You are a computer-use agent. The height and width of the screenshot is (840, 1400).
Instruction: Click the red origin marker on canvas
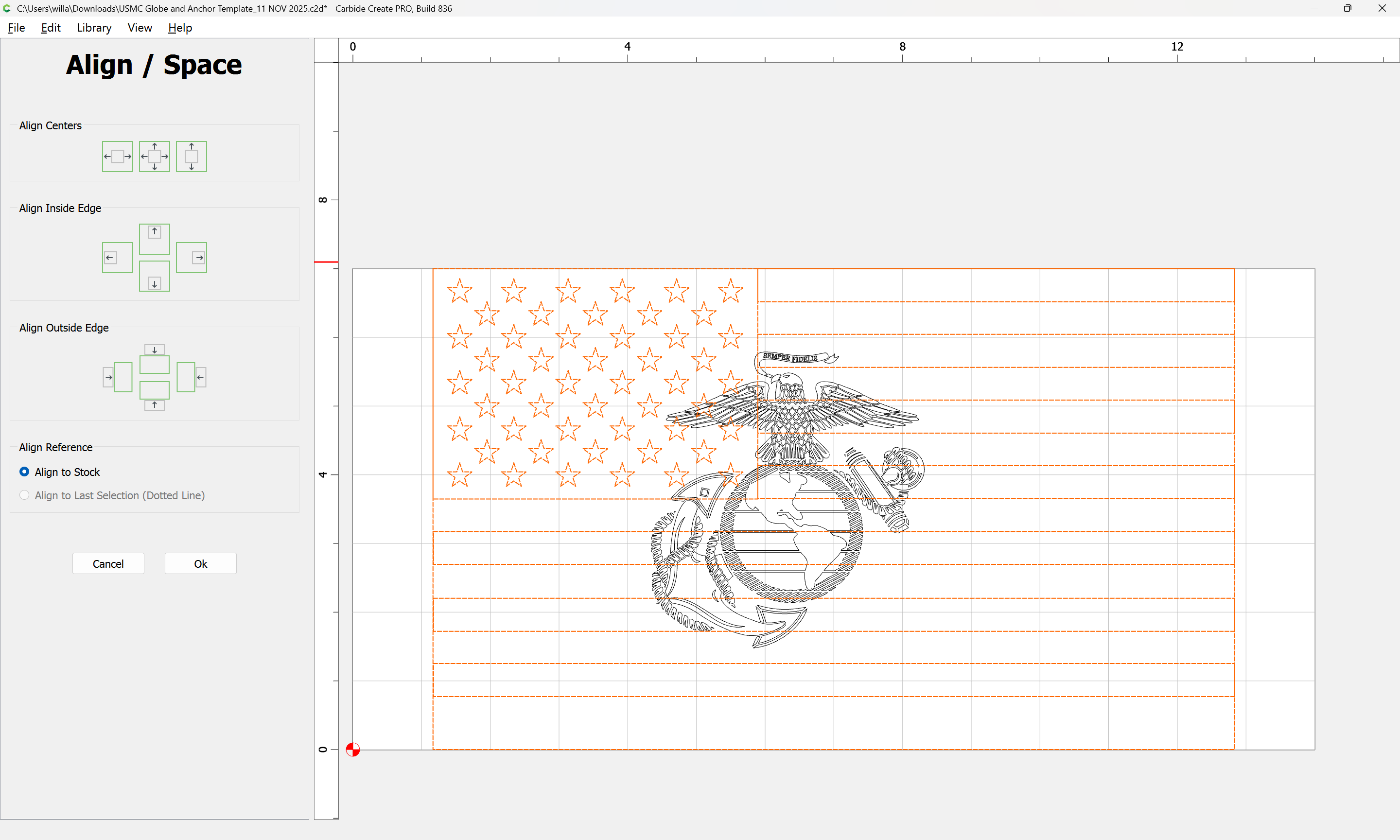(352, 750)
